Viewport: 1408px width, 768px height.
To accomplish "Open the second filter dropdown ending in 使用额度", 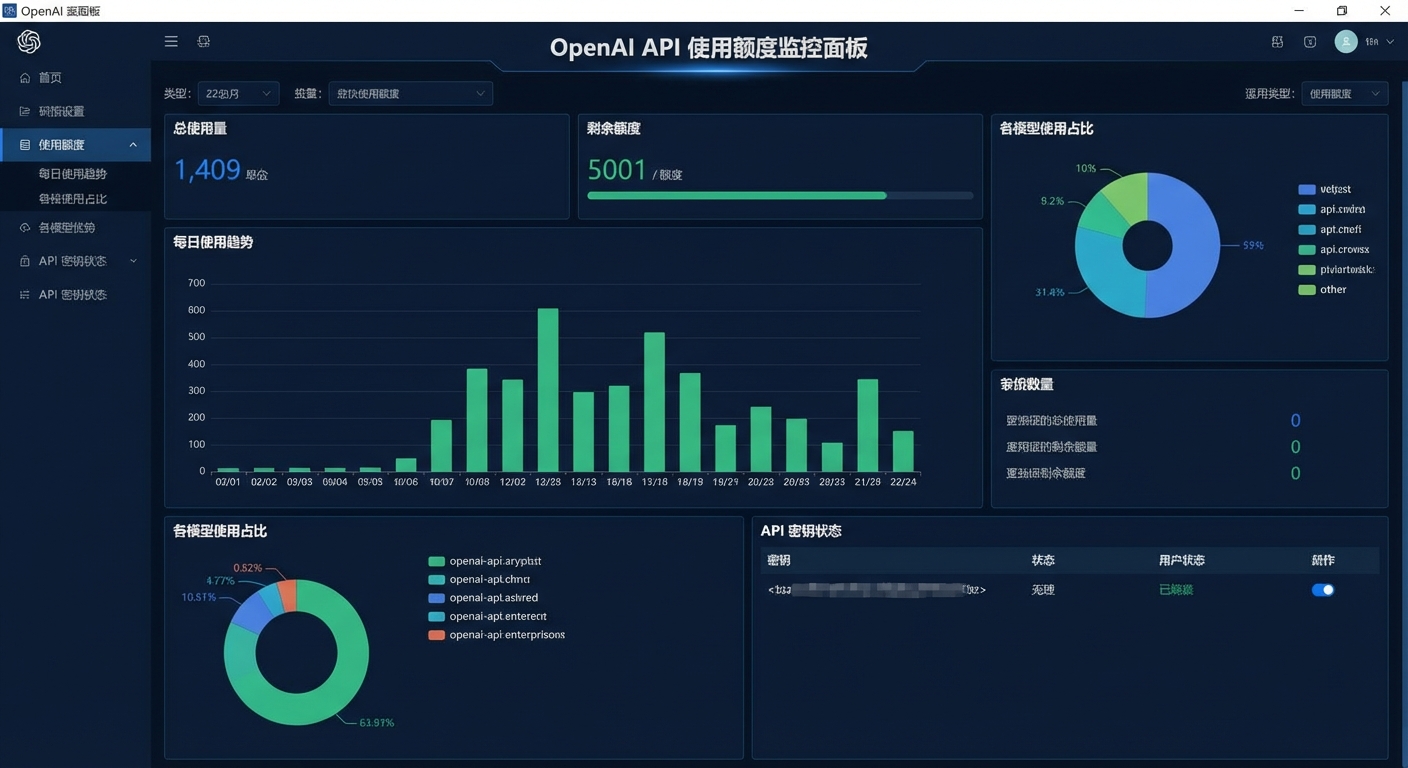I will [x=410, y=93].
